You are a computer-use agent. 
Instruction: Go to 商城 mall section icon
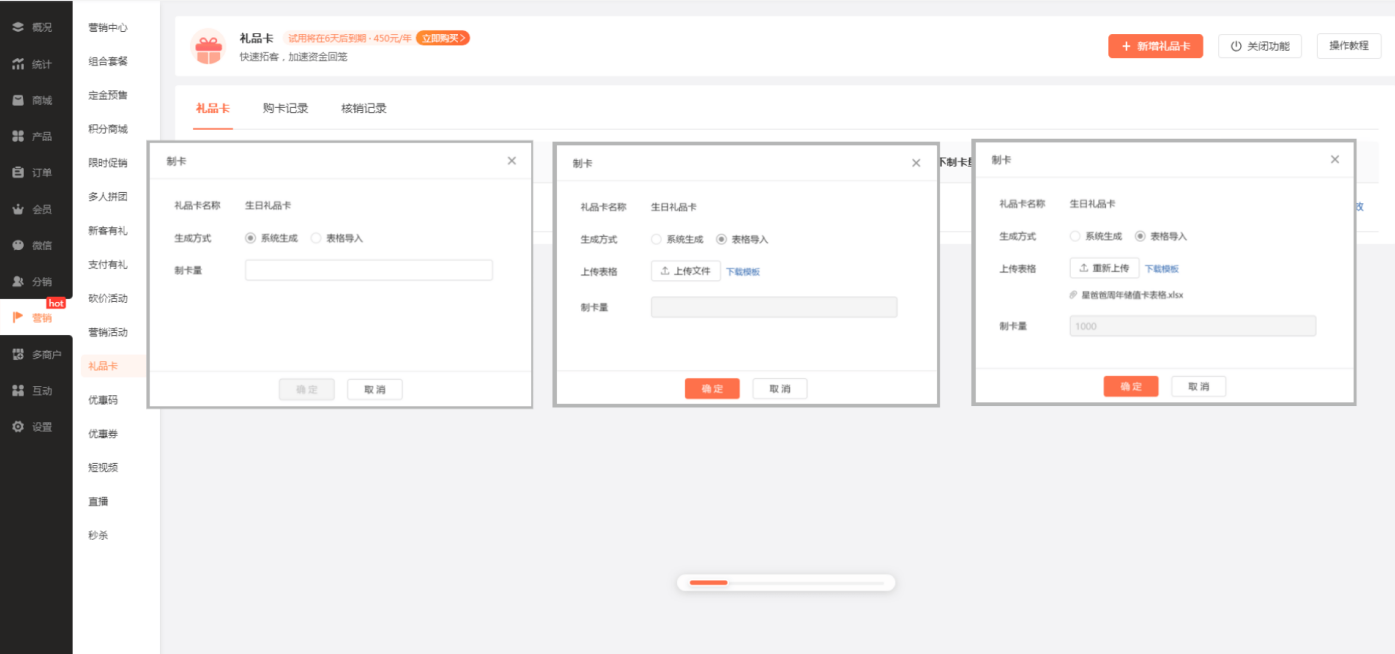tap(18, 100)
